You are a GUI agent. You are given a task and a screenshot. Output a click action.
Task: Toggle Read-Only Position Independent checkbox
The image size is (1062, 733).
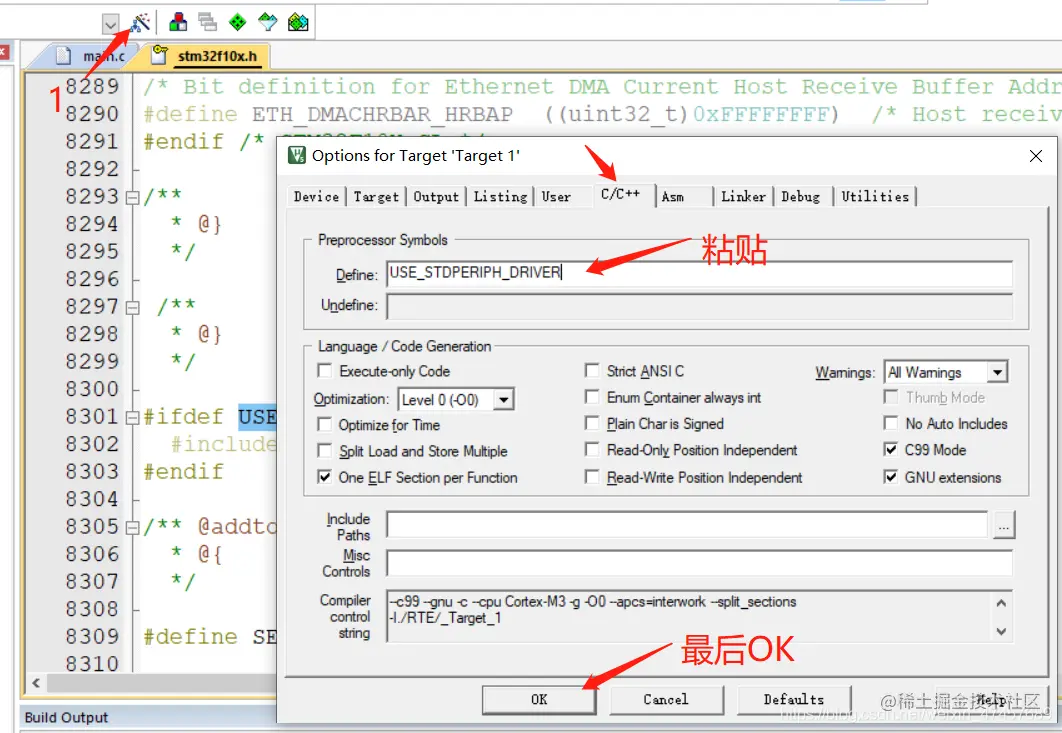tap(592, 450)
